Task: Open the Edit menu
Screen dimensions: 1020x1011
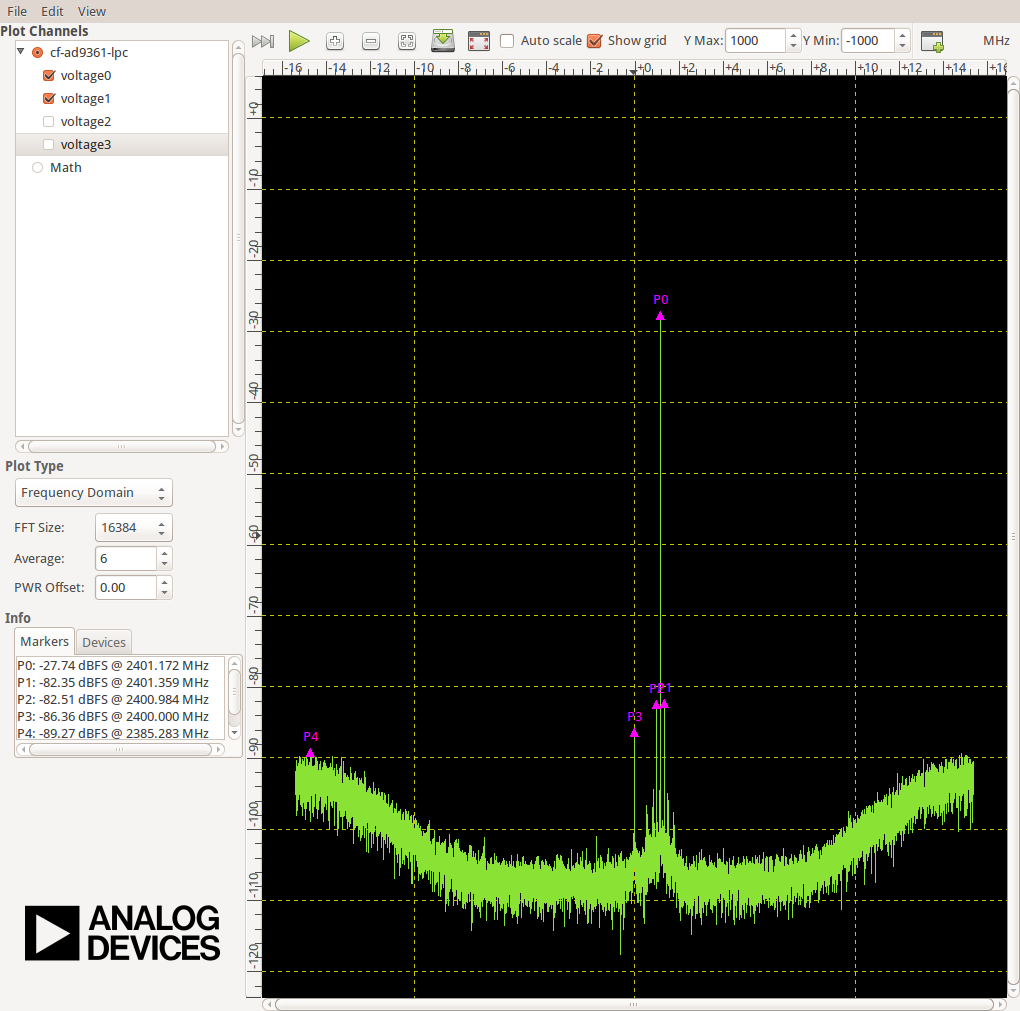Action: coord(52,11)
